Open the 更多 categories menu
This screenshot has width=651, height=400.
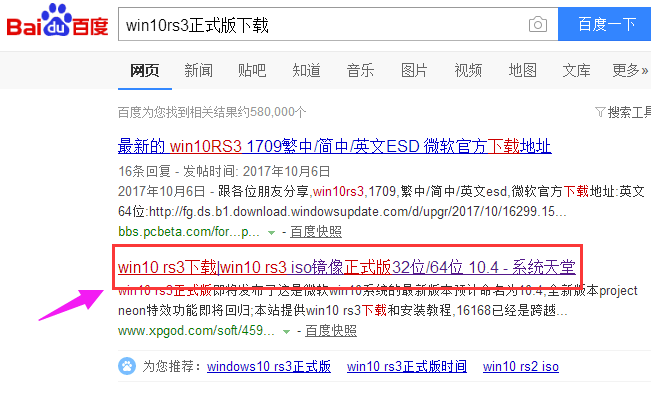(x=629, y=70)
